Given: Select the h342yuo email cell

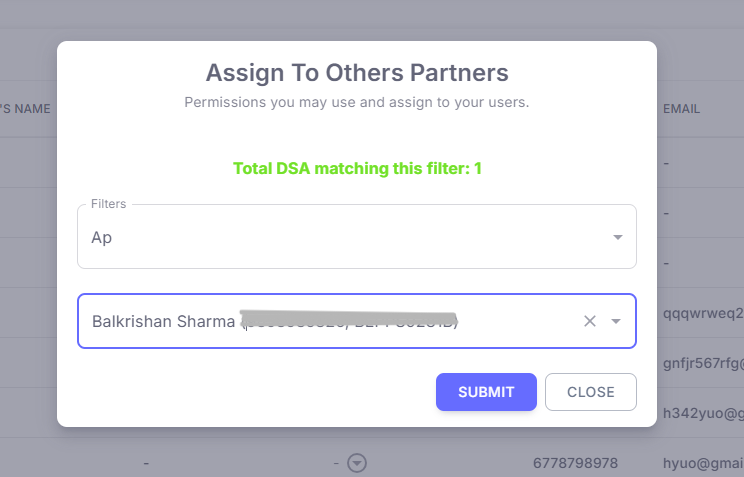Looking at the screenshot, I should (702, 412).
